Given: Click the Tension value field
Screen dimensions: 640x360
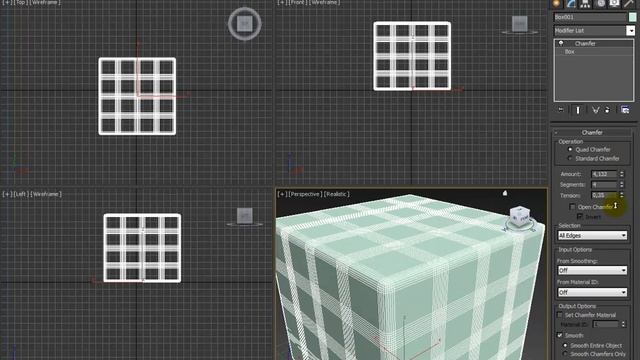Looking at the screenshot, I should [x=604, y=195].
